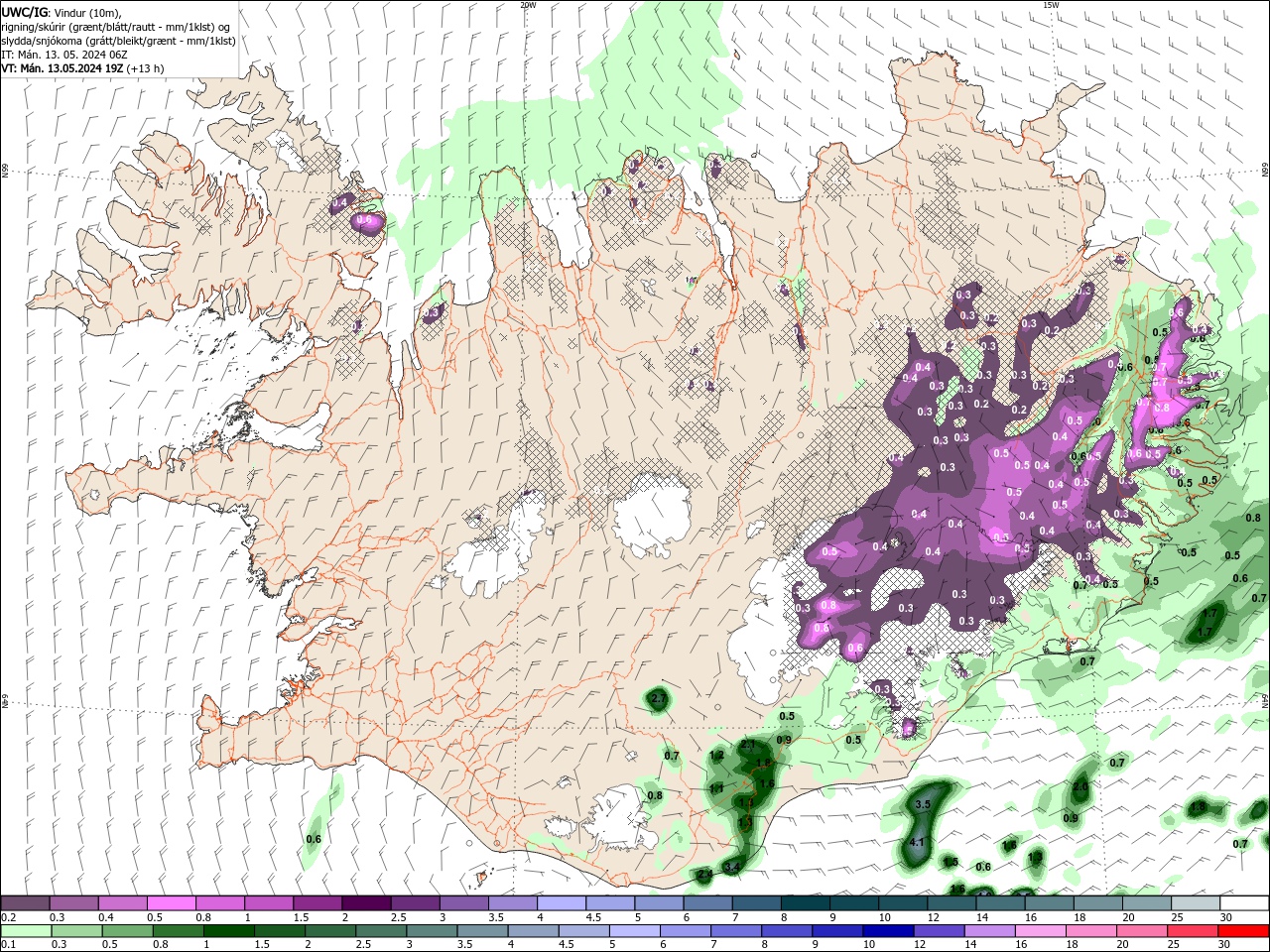Click the '20W' longitude label at top
Screen dimensions: 1270x952
[528, 4]
